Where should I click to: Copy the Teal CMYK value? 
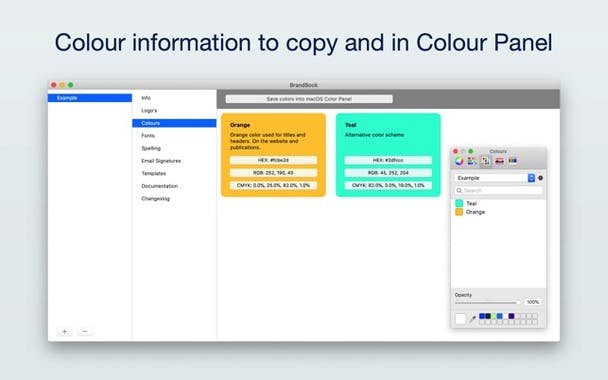388,186
